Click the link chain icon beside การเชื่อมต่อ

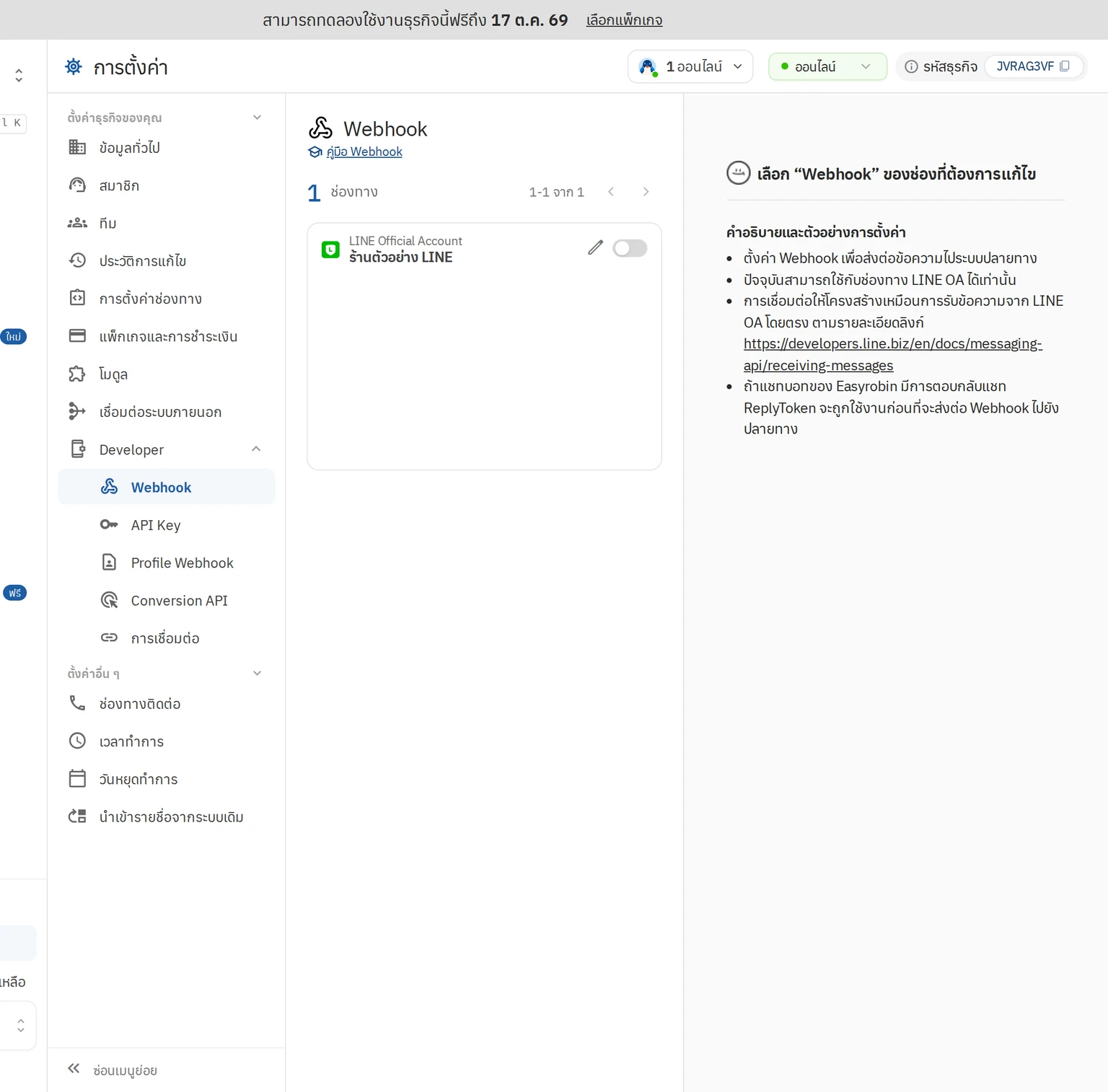click(x=109, y=638)
